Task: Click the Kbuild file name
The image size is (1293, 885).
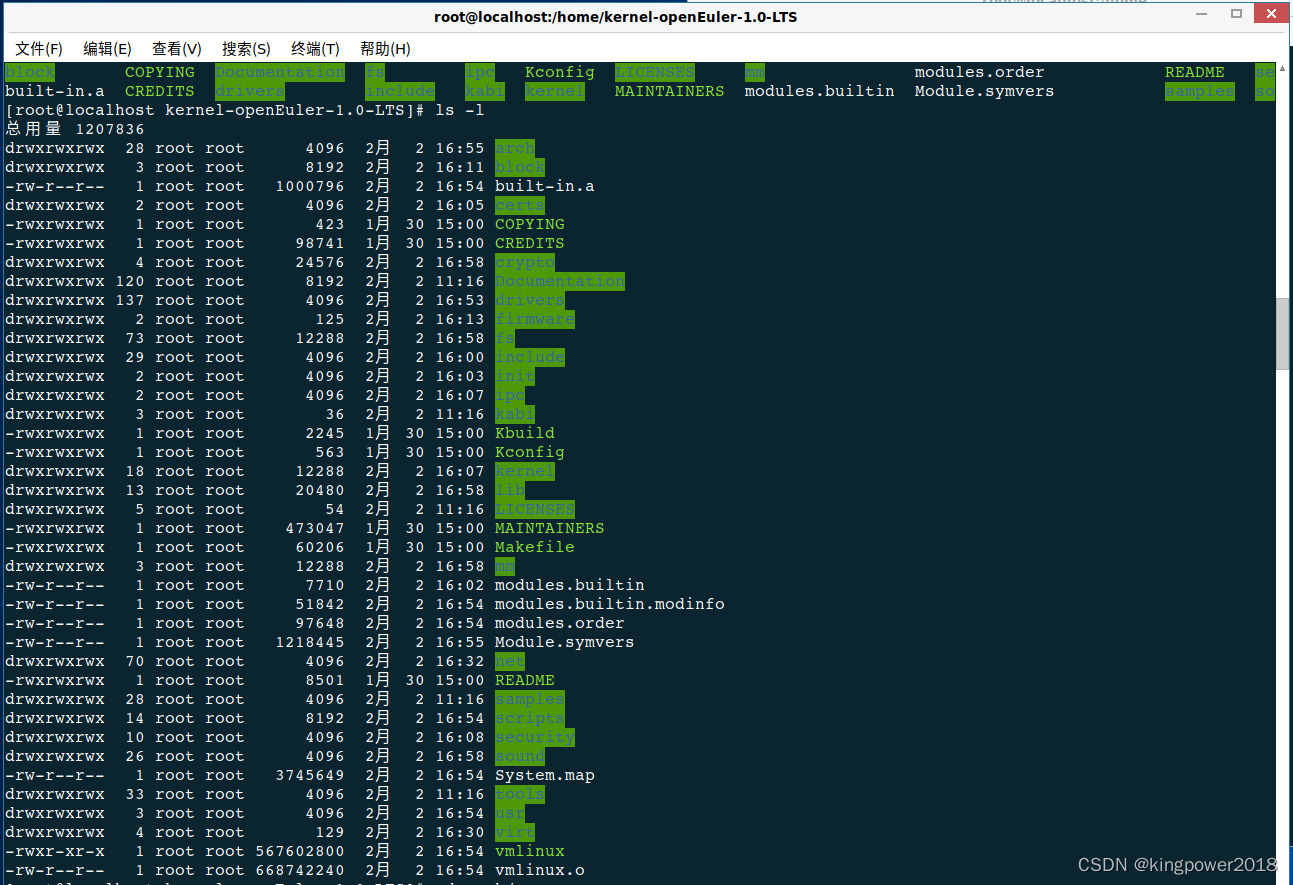Action: coord(524,433)
